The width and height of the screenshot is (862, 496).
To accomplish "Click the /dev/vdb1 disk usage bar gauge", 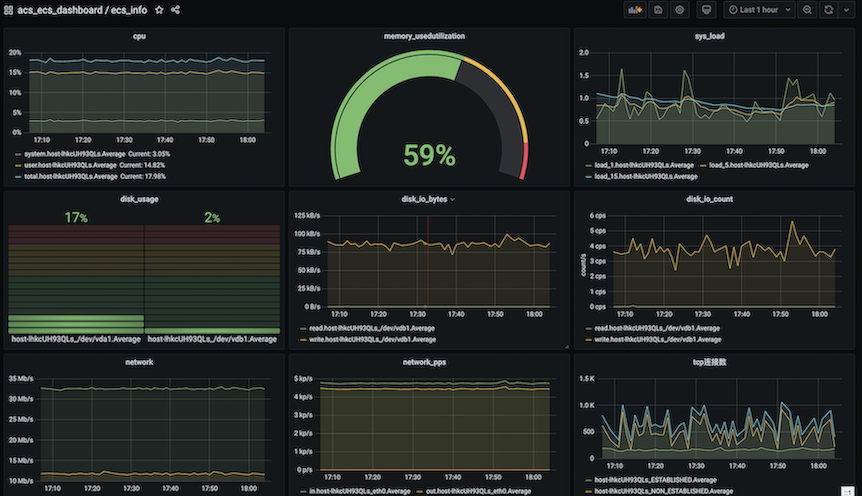I will pos(212,279).
